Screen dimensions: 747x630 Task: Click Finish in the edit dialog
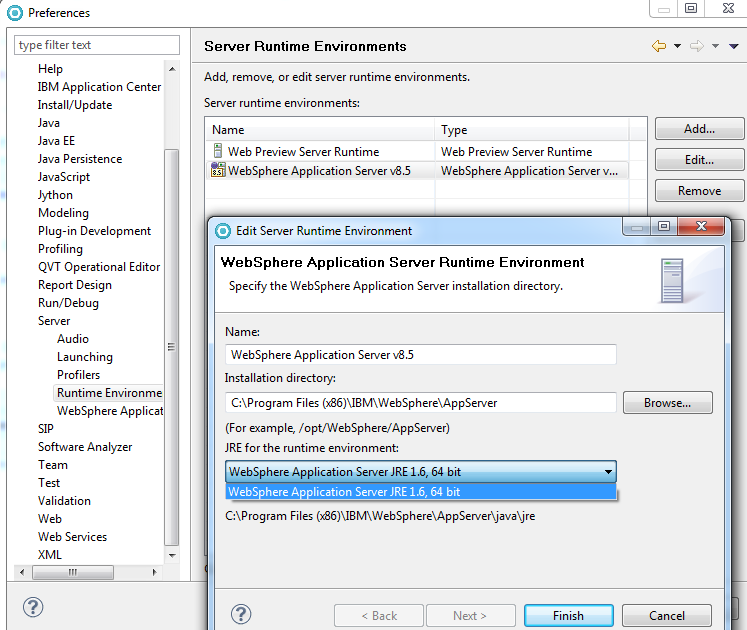tap(568, 616)
